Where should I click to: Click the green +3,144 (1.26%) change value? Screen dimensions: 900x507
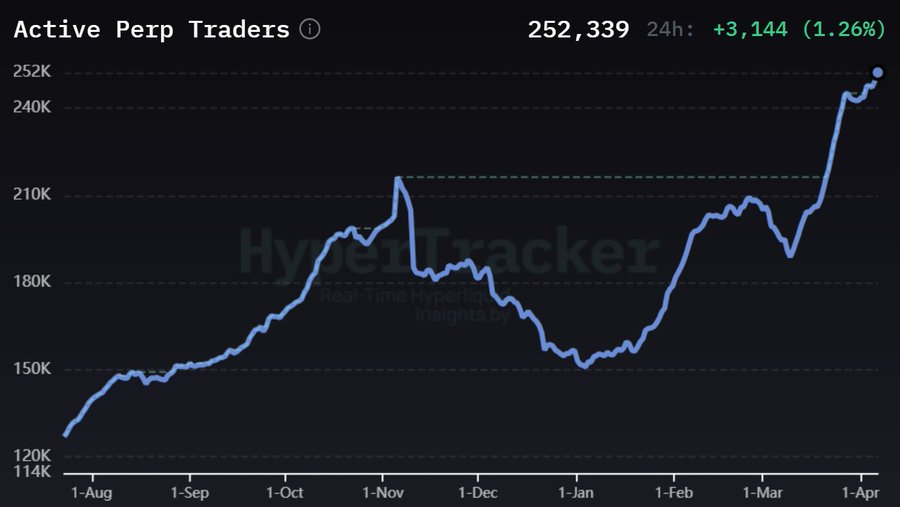point(799,30)
